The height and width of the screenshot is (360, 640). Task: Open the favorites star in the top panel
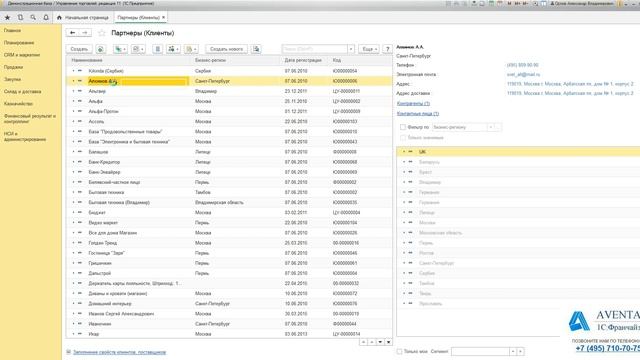pos(7,18)
